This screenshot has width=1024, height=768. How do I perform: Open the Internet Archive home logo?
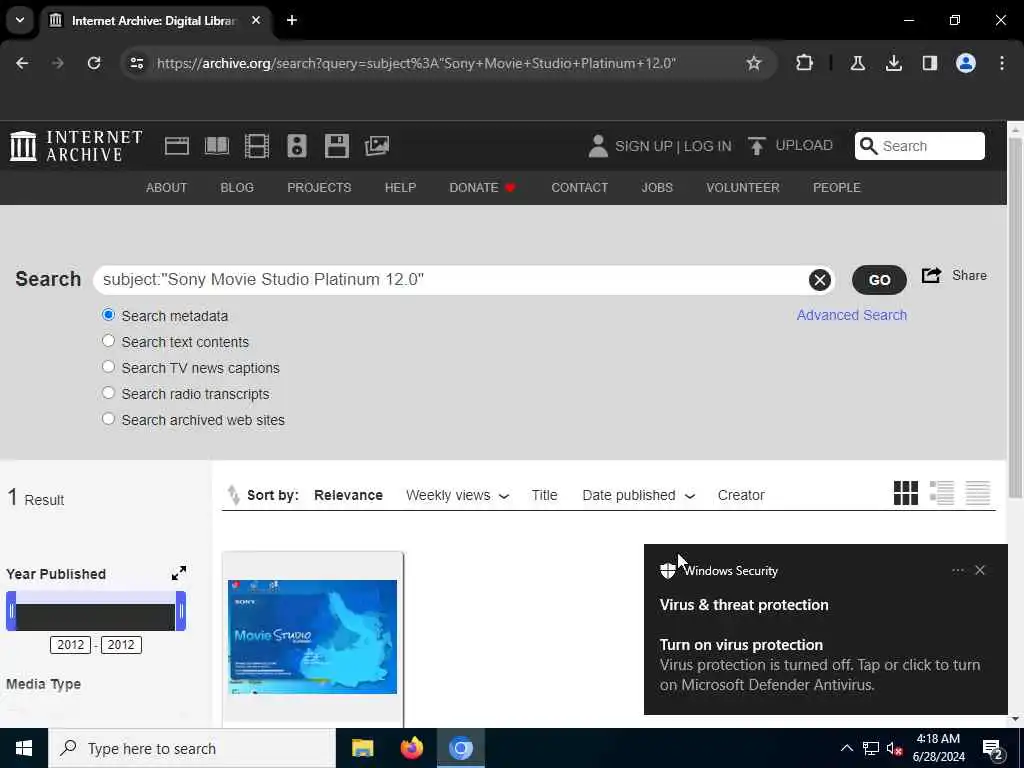(76, 146)
